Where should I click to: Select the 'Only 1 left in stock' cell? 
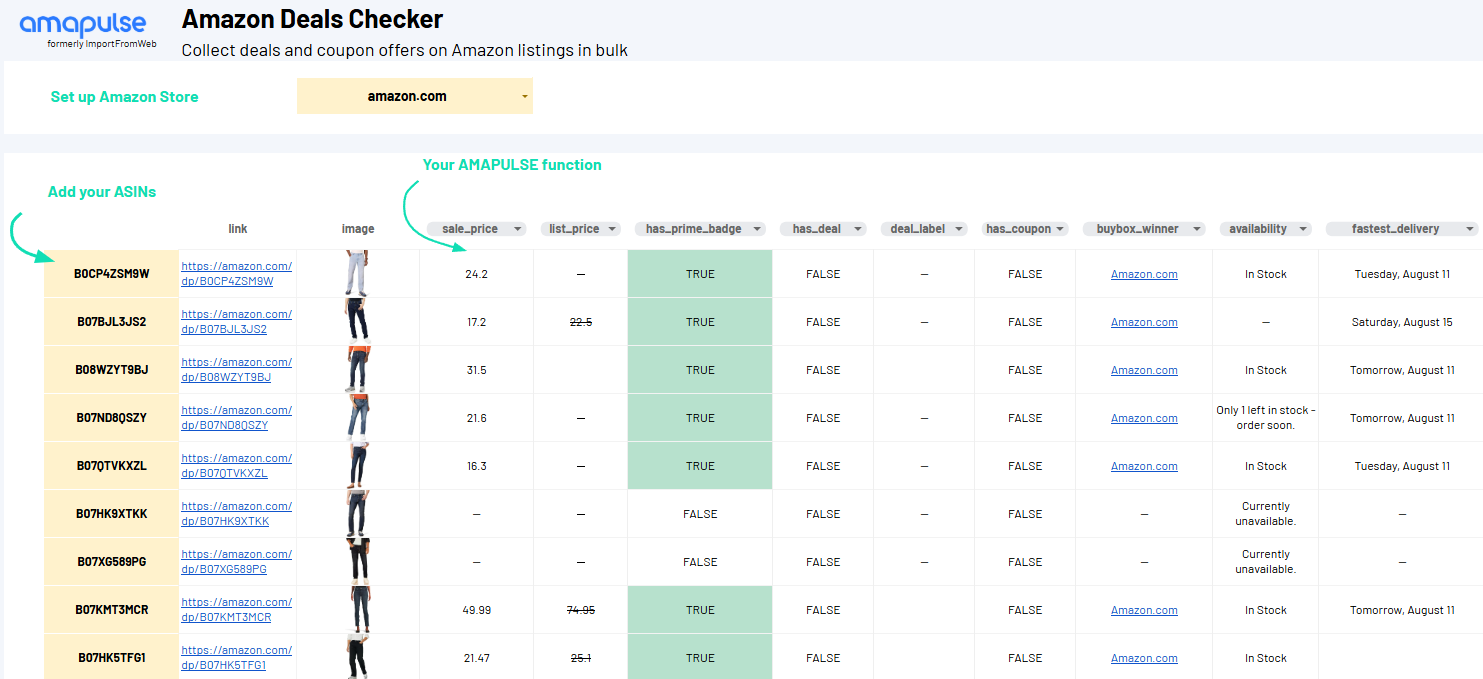(x=1266, y=418)
